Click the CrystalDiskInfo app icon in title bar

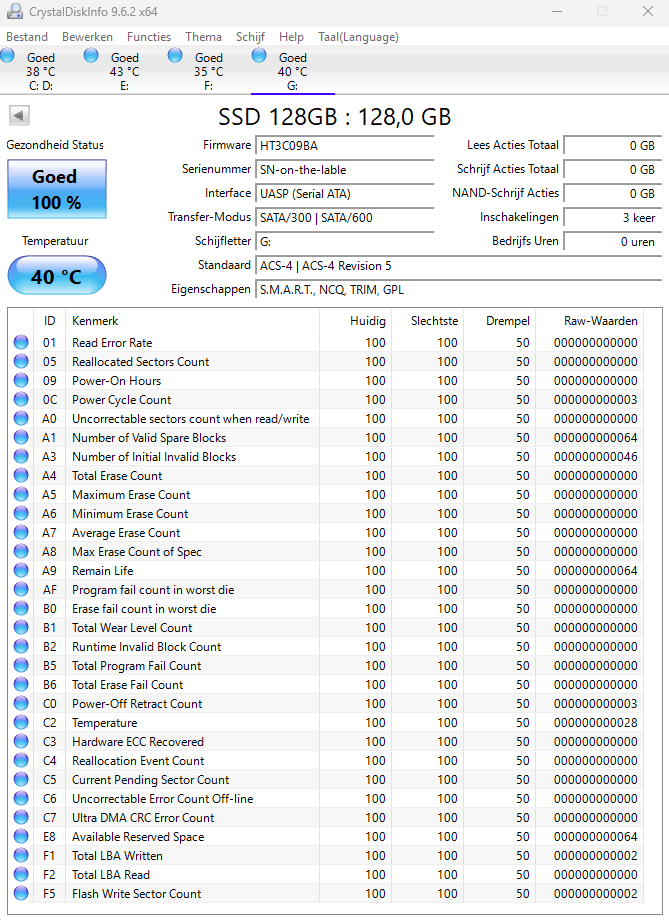[15, 11]
